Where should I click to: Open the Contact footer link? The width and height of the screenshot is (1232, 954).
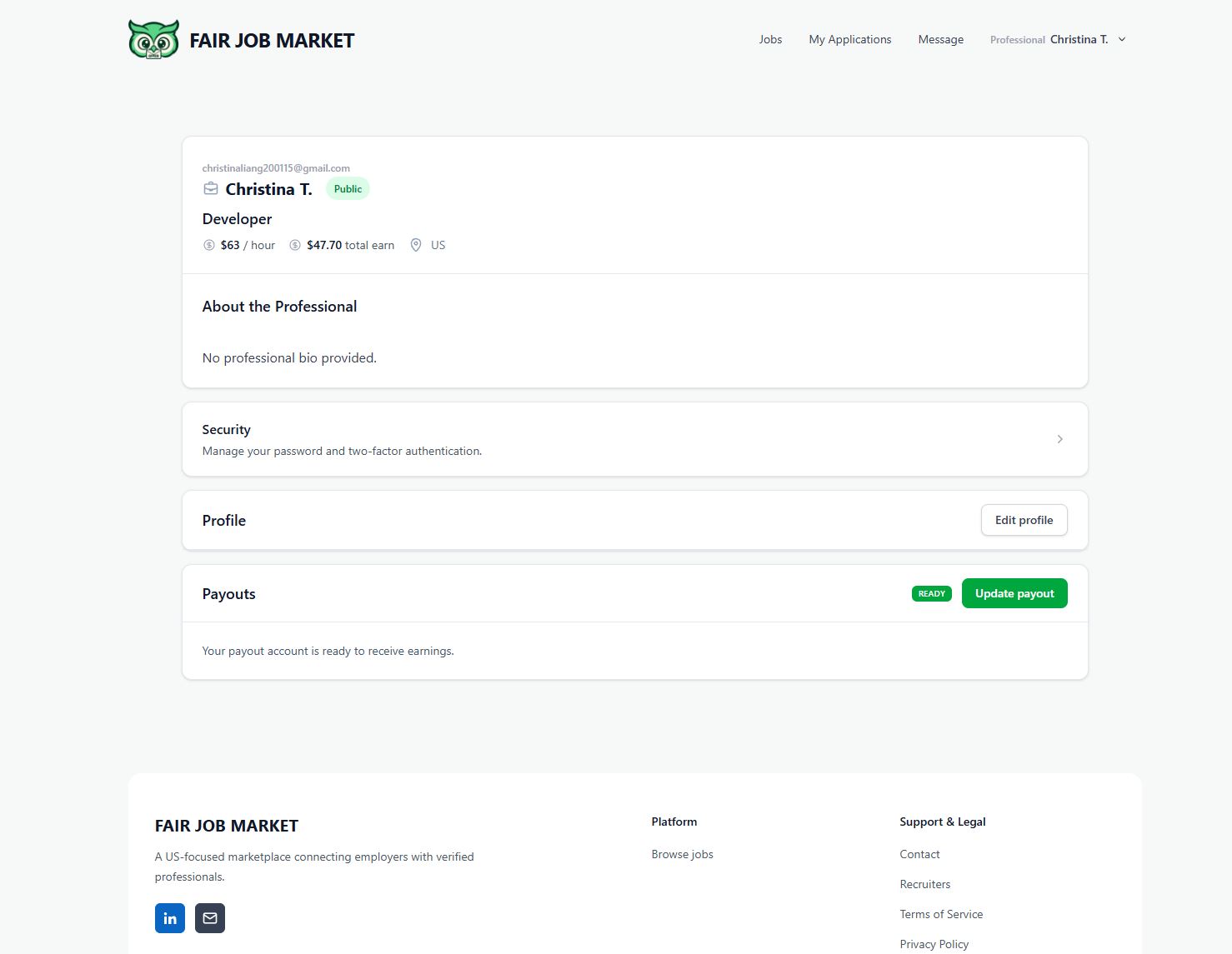(919, 854)
